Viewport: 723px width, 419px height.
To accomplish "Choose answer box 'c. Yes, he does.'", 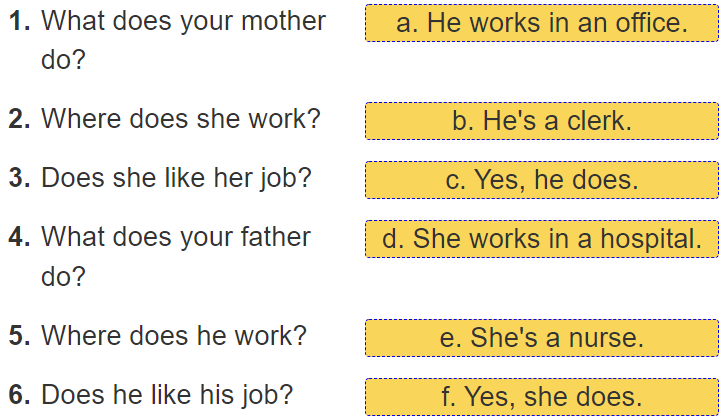I will 541,180.
